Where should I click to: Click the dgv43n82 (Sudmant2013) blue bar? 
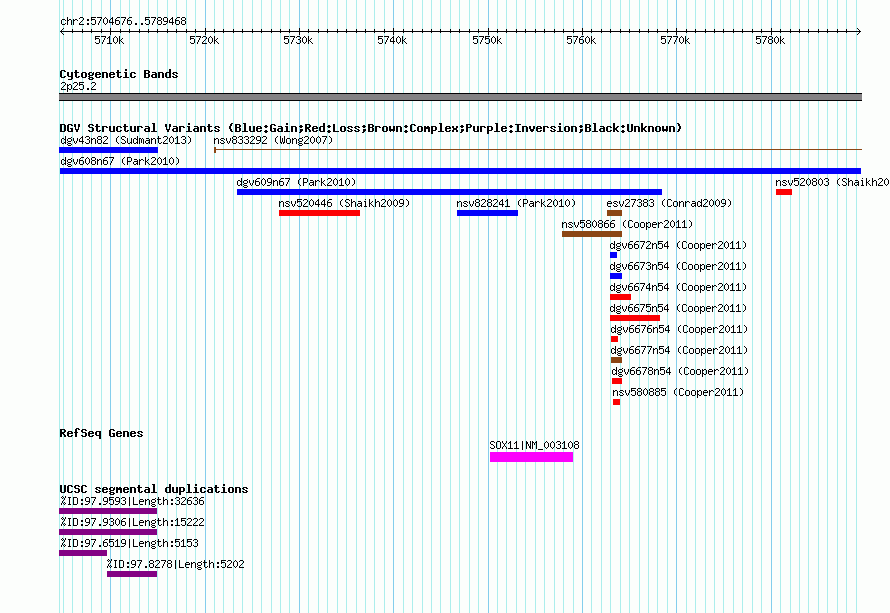coord(108,150)
